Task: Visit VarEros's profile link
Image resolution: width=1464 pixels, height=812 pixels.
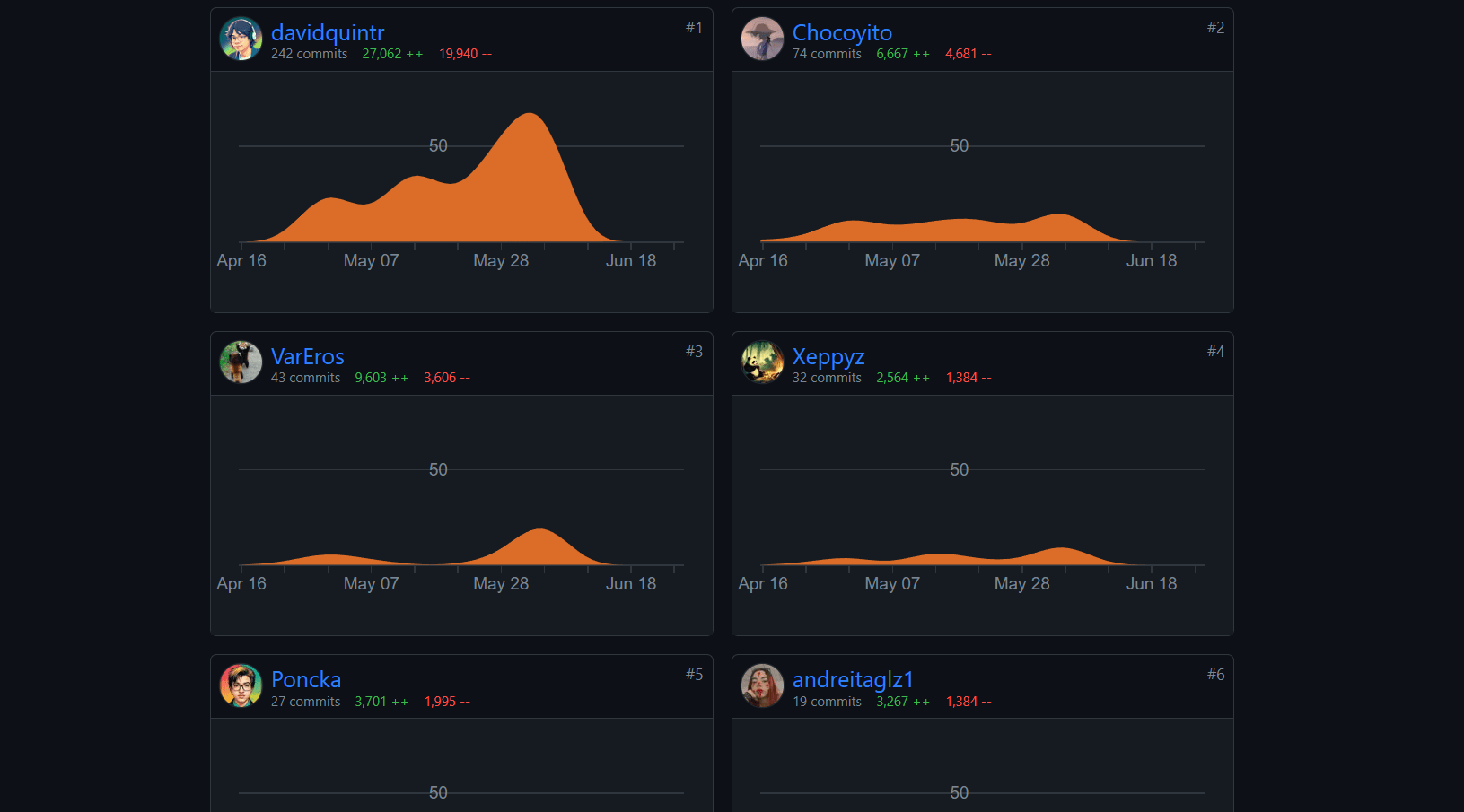Action: click(308, 356)
